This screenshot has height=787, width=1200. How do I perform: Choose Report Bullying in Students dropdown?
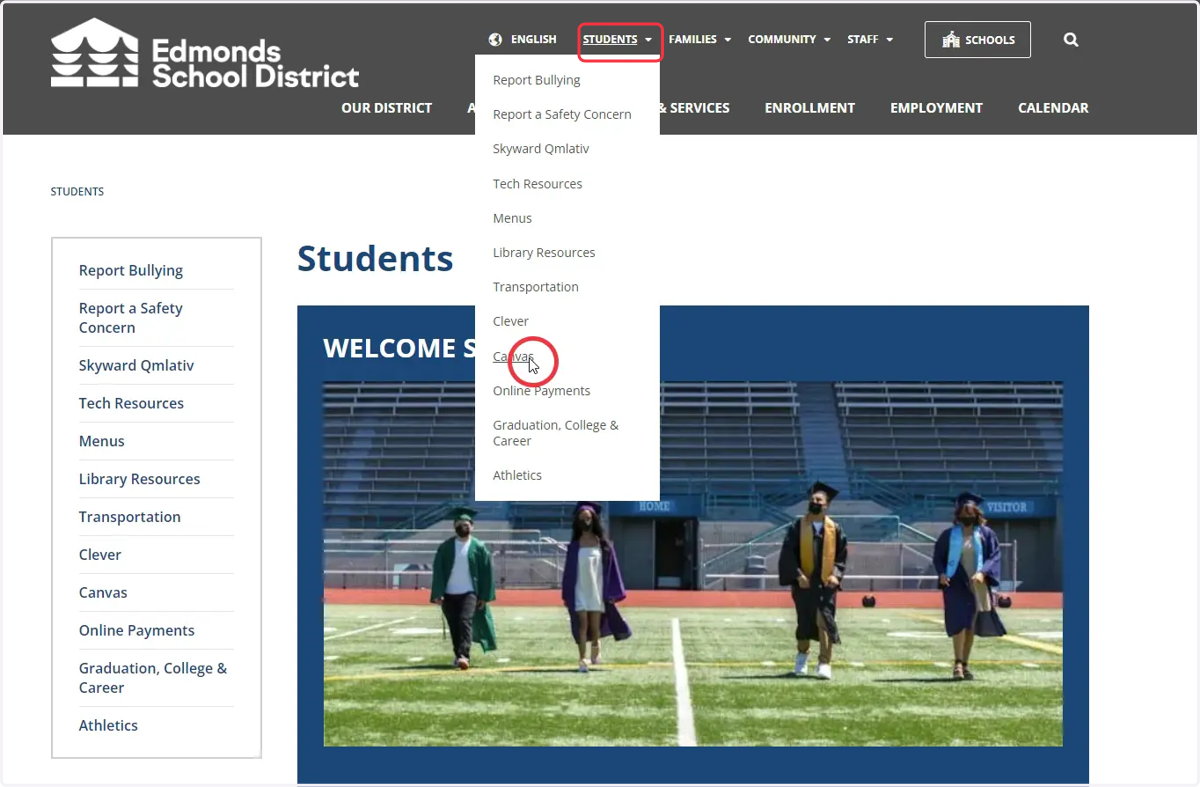click(x=537, y=80)
